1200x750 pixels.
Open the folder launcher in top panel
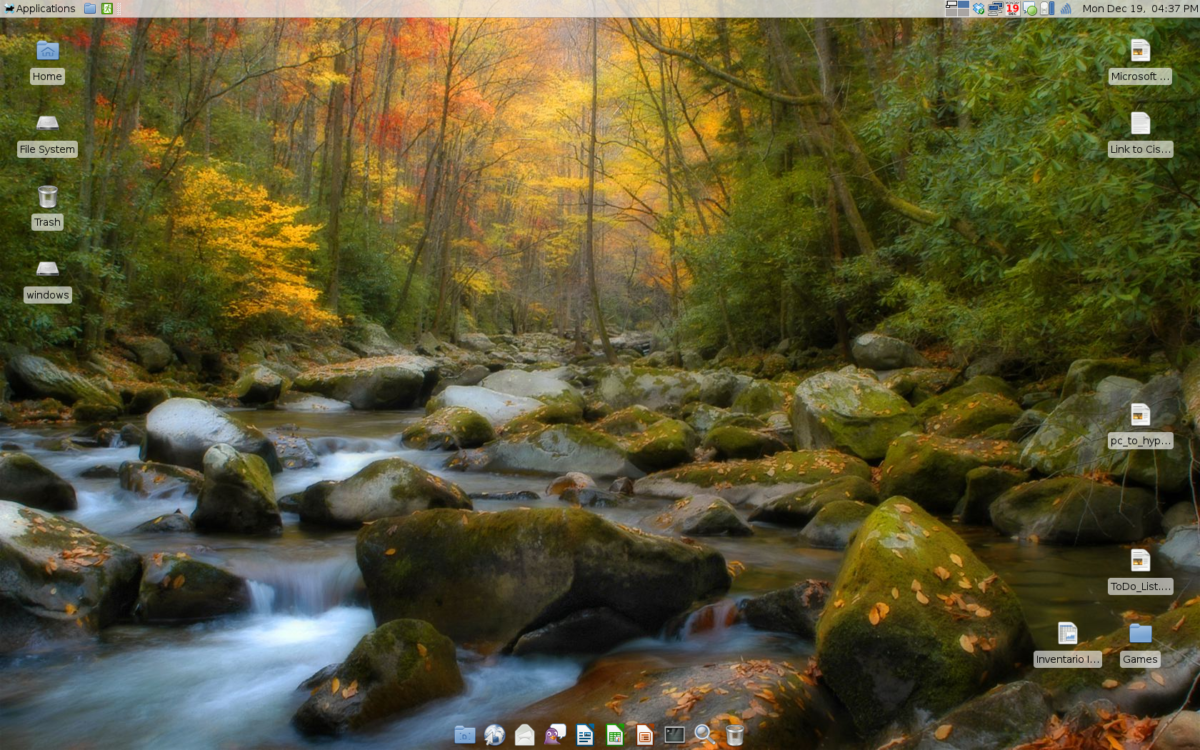click(x=90, y=8)
